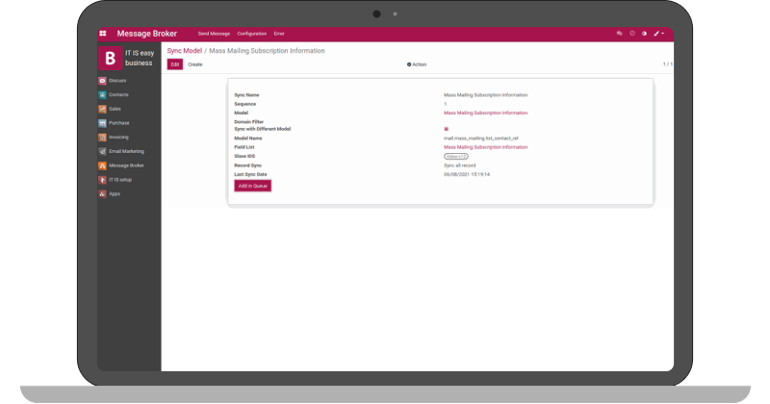Toggle Sync with Different Model checkbox

tap(446, 129)
